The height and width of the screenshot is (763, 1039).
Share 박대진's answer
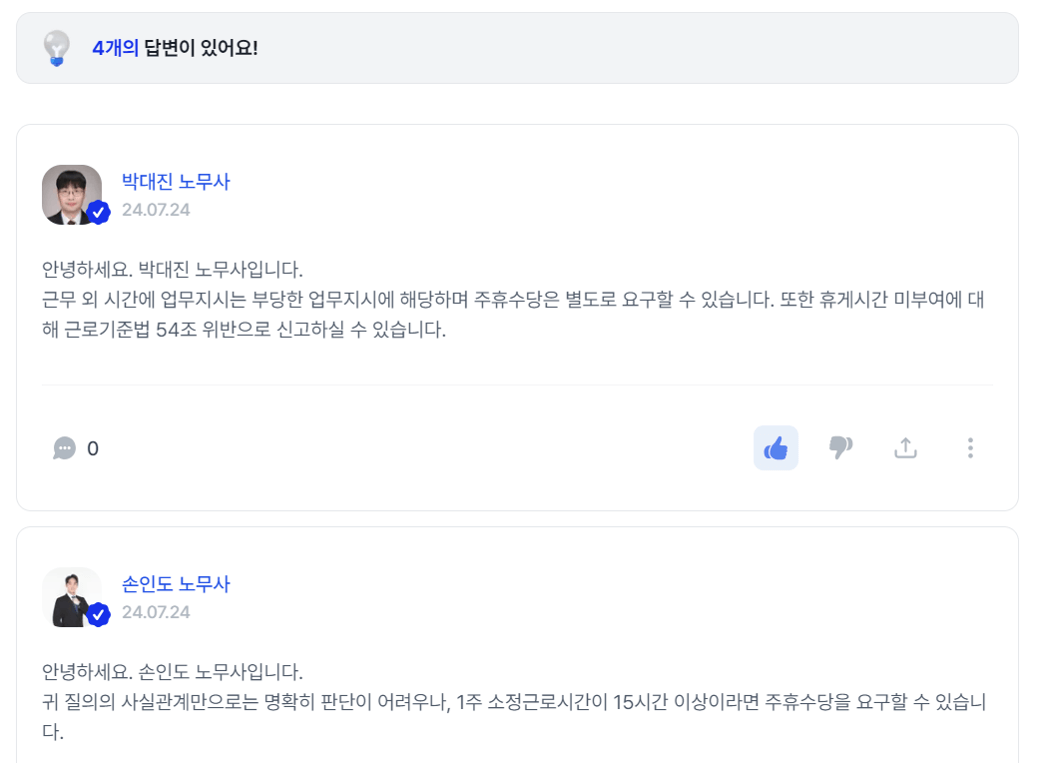point(905,447)
